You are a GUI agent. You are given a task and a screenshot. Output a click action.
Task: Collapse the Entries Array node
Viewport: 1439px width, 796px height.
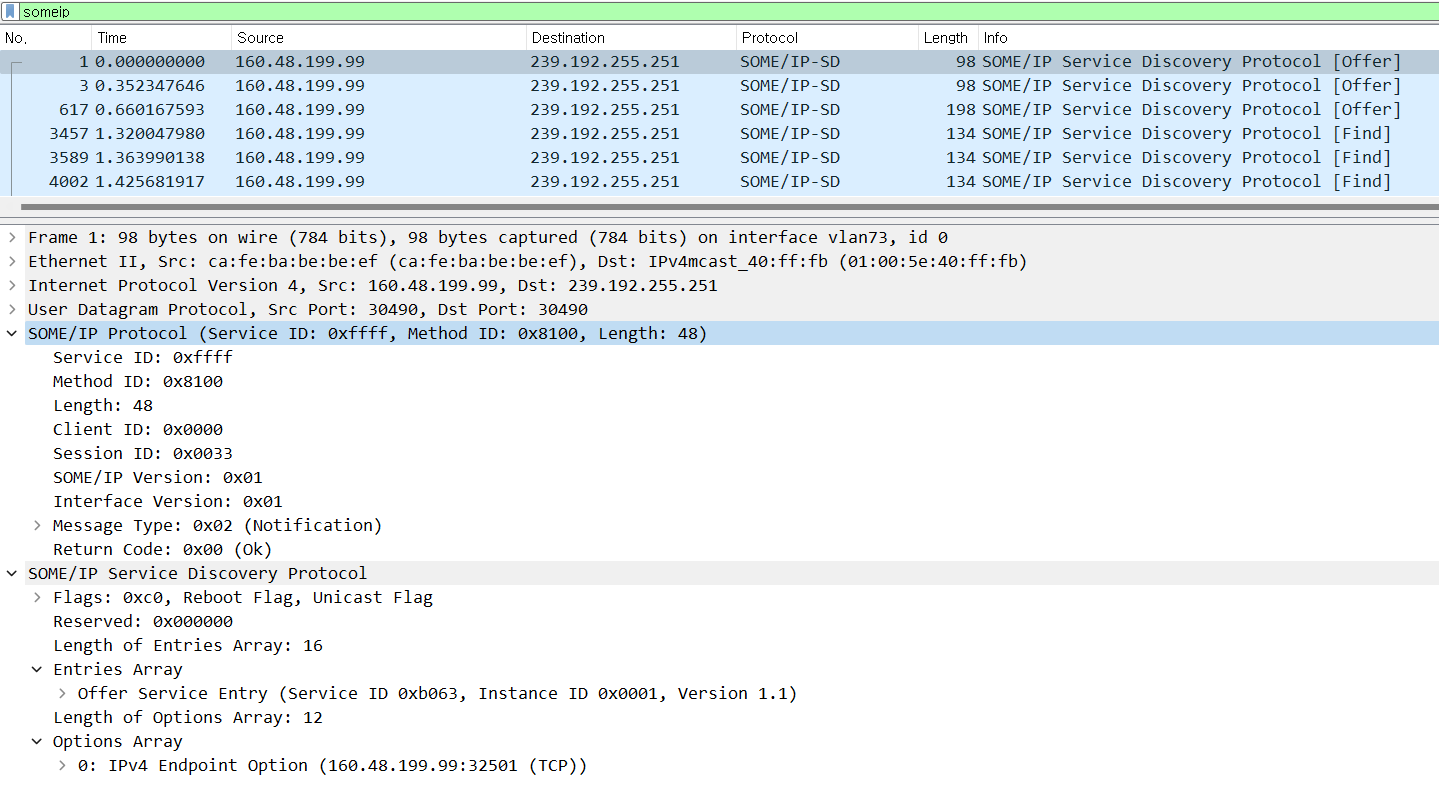pyautogui.click(x=37, y=670)
